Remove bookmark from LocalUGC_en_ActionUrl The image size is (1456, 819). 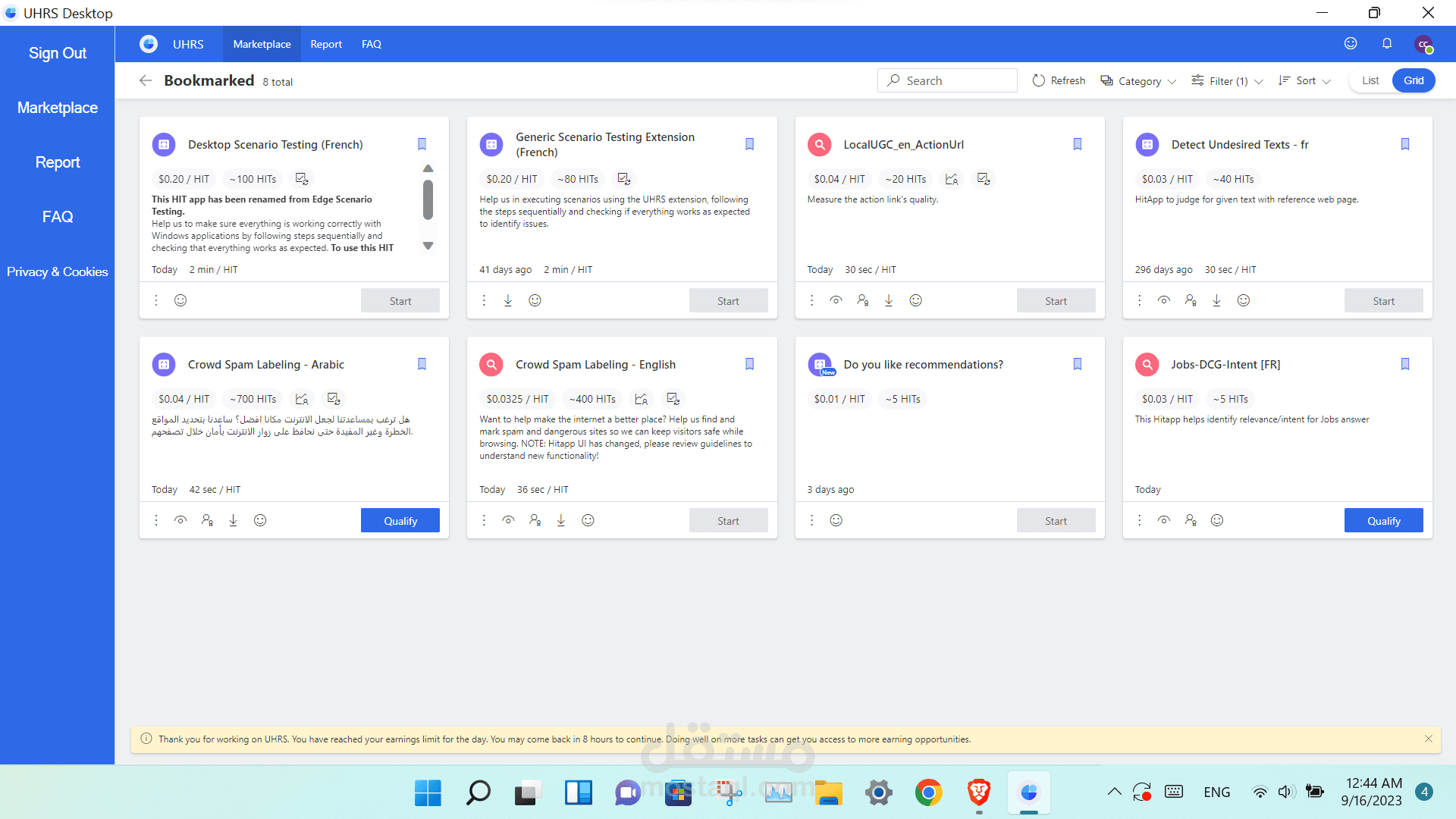point(1078,144)
